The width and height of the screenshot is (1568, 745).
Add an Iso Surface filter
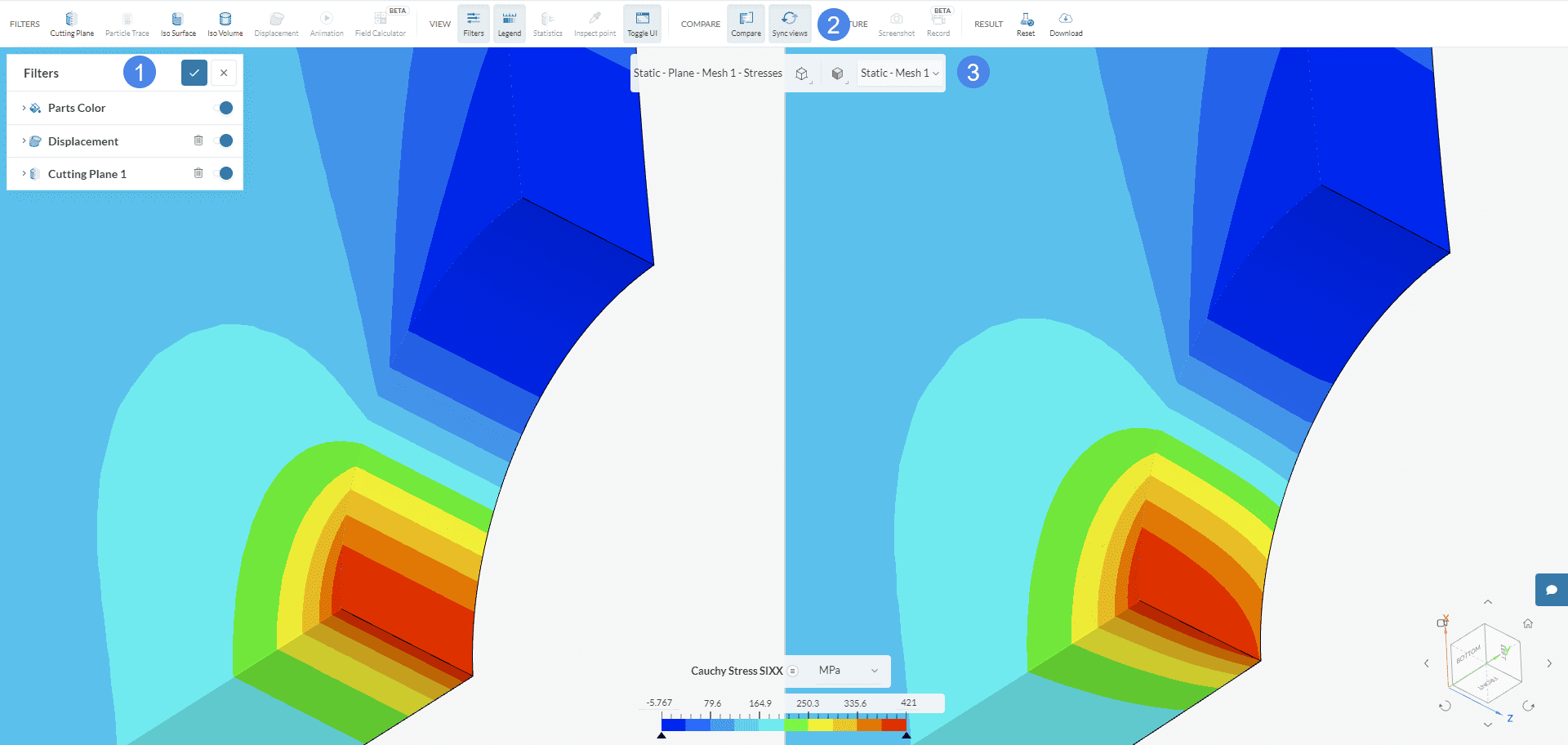178,24
